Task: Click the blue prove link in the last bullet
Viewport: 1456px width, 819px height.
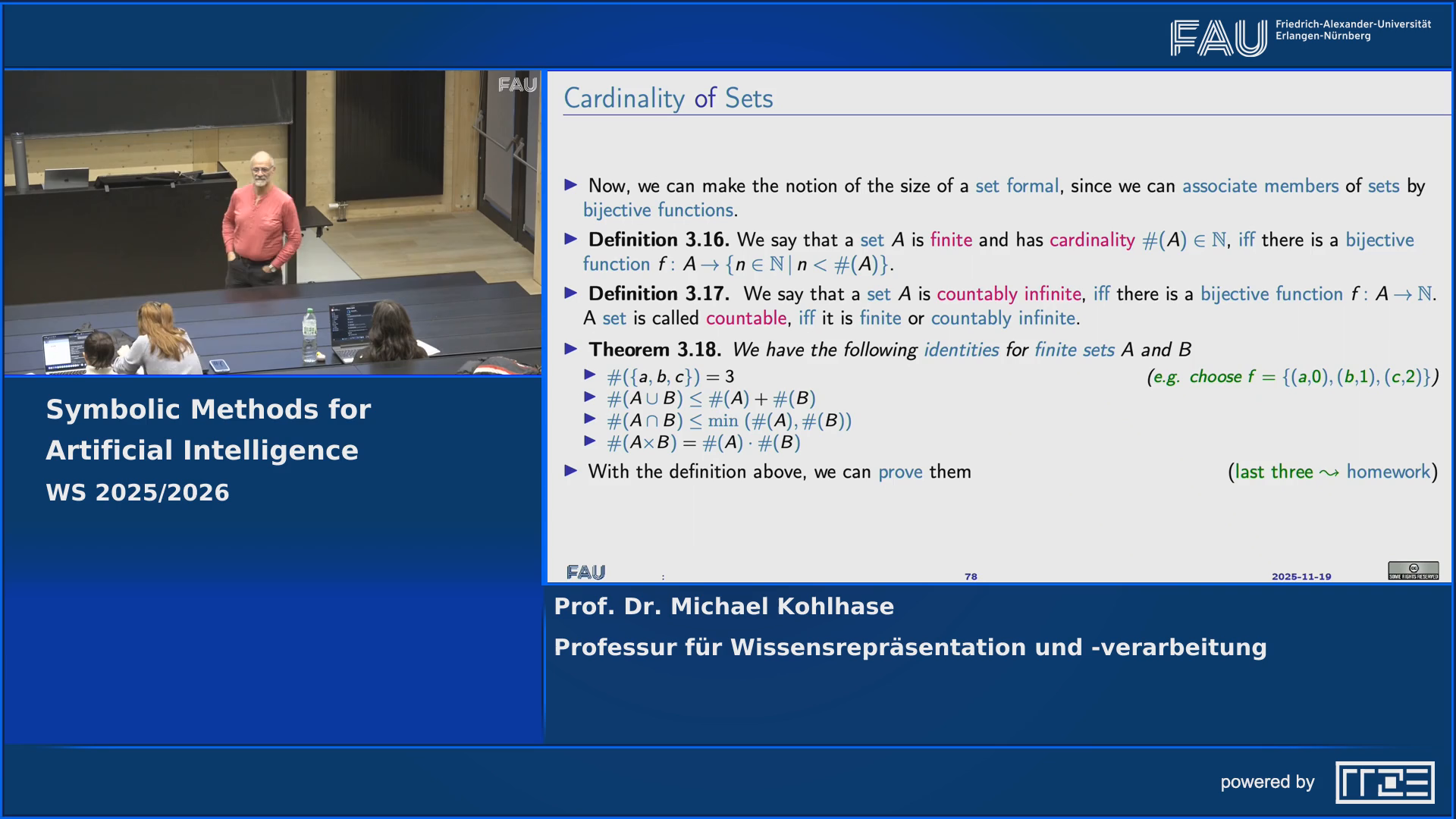Action: [x=900, y=471]
